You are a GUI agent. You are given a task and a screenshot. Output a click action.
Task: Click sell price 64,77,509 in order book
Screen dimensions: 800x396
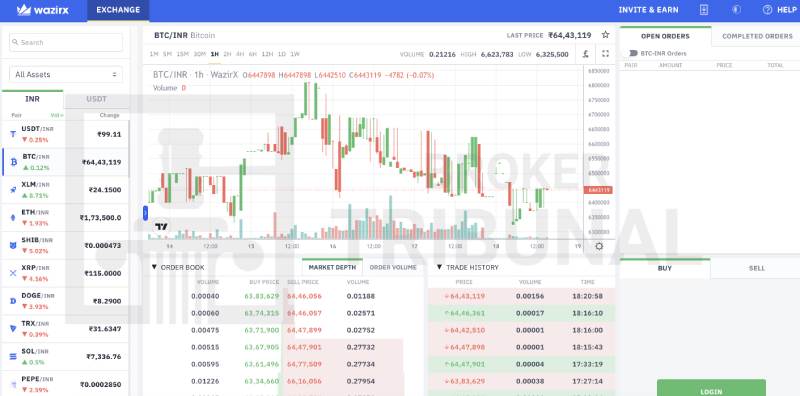(x=304, y=364)
